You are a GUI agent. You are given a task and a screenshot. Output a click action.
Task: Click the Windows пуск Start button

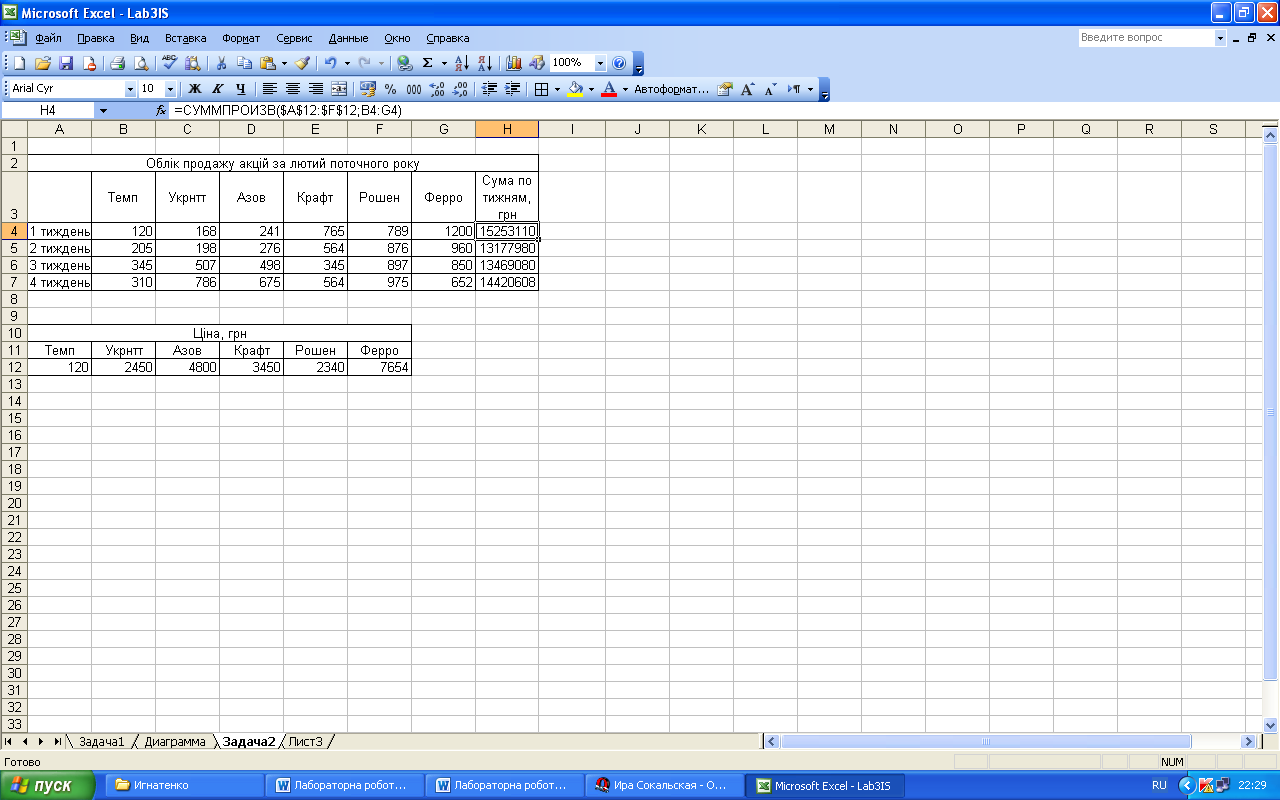(47, 785)
